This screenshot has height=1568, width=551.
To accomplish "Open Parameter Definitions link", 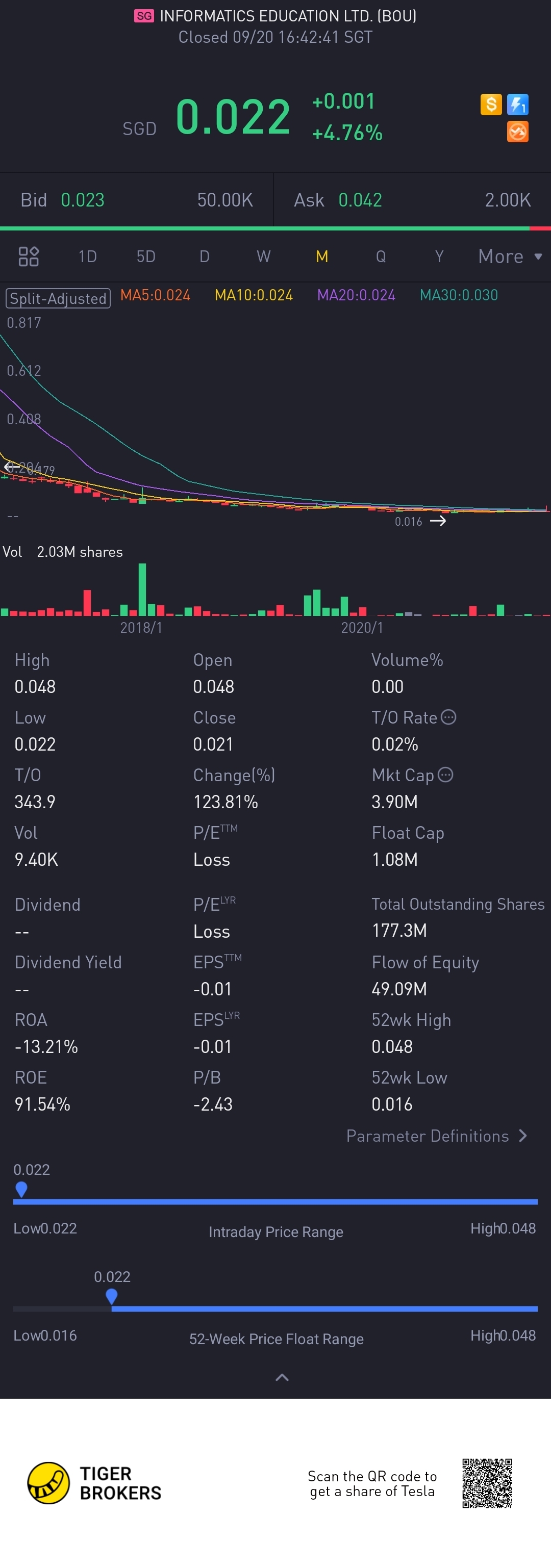I will tap(437, 1136).
